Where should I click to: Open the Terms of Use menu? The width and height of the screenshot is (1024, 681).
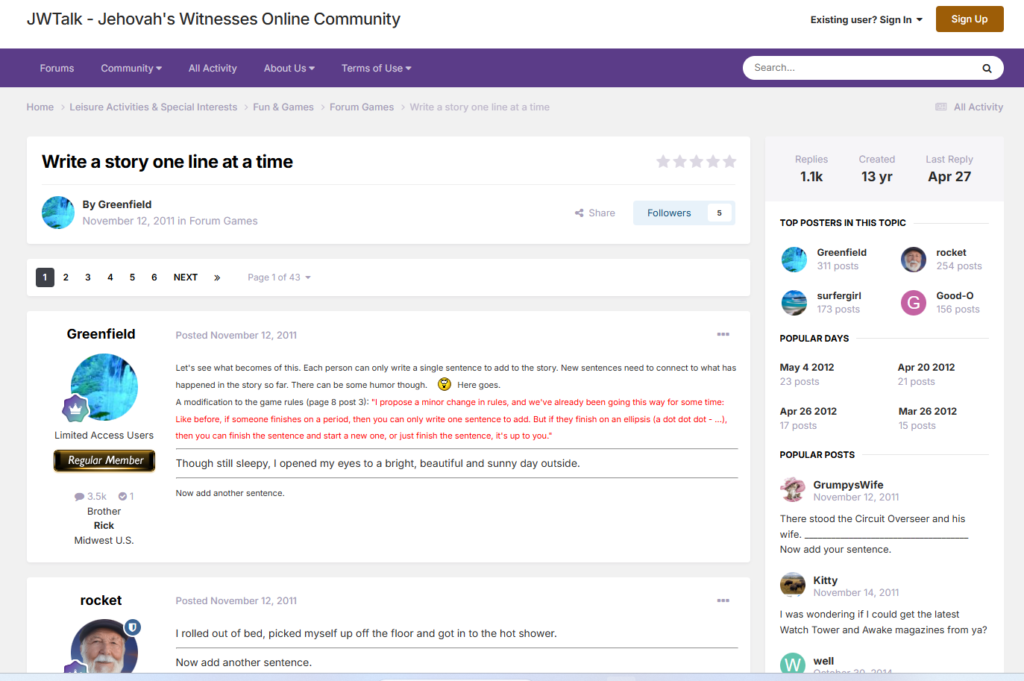click(376, 68)
